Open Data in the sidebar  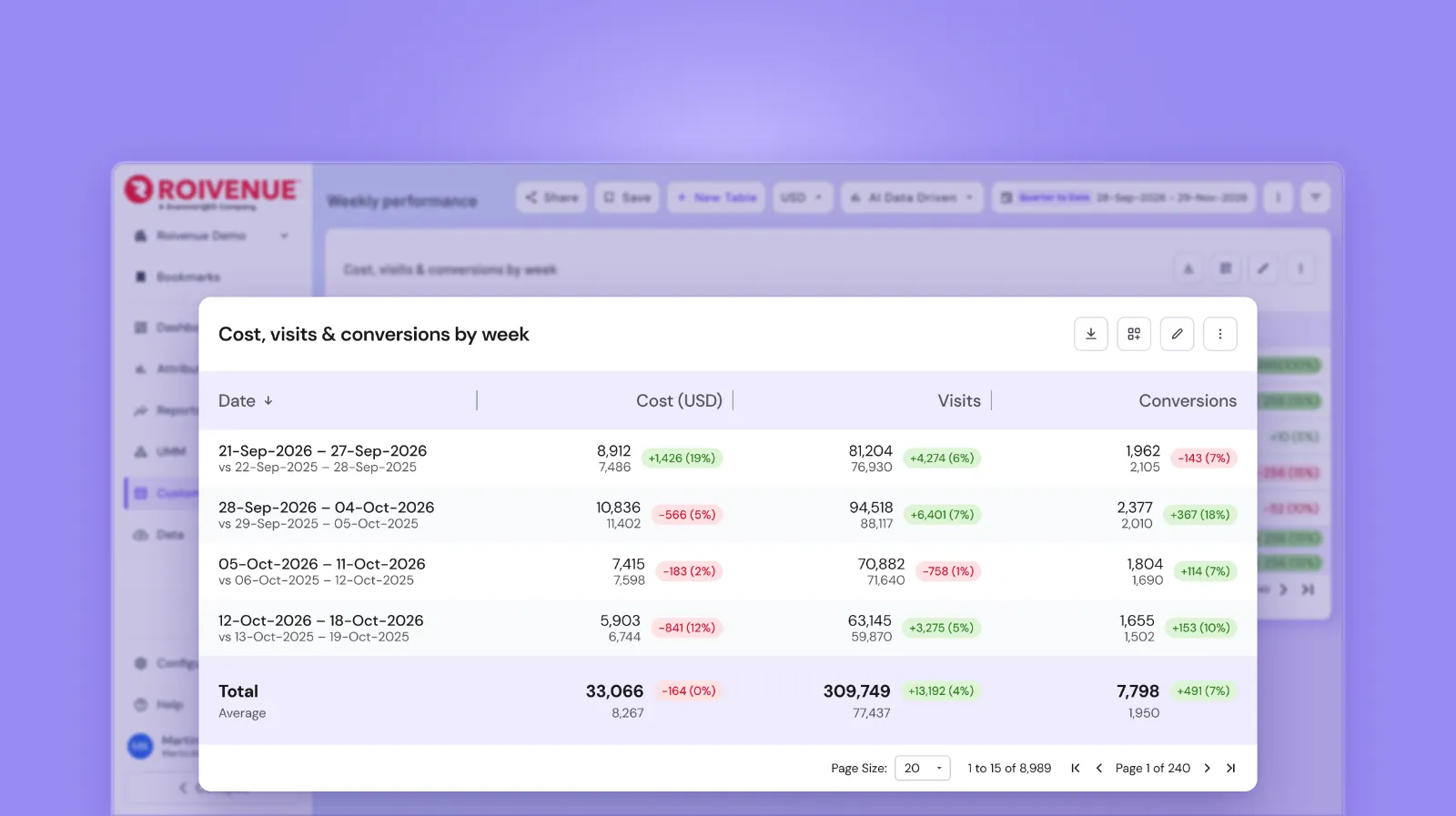161,534
